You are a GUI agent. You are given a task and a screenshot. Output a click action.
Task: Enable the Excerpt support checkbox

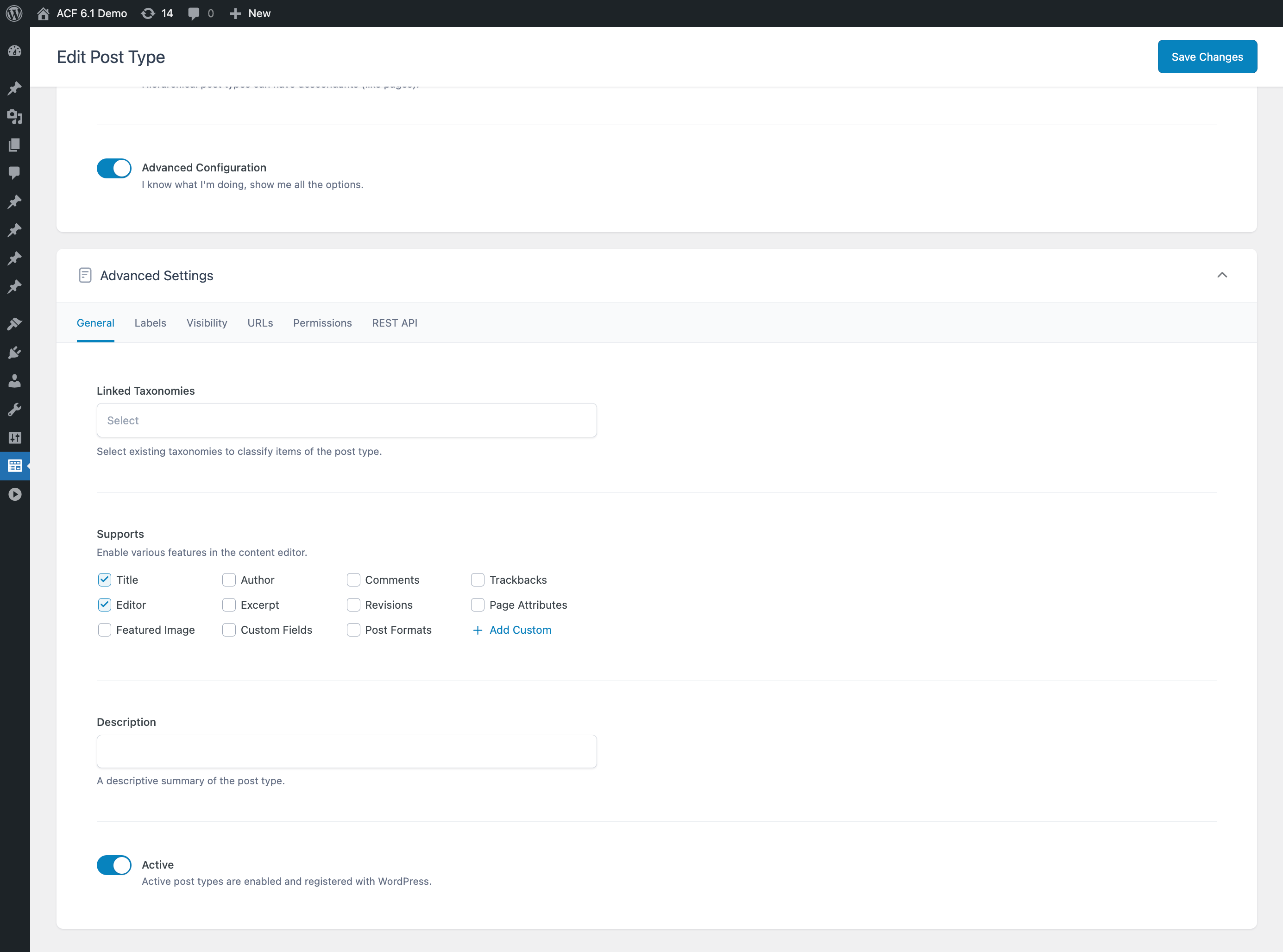(x=228, y=604)
